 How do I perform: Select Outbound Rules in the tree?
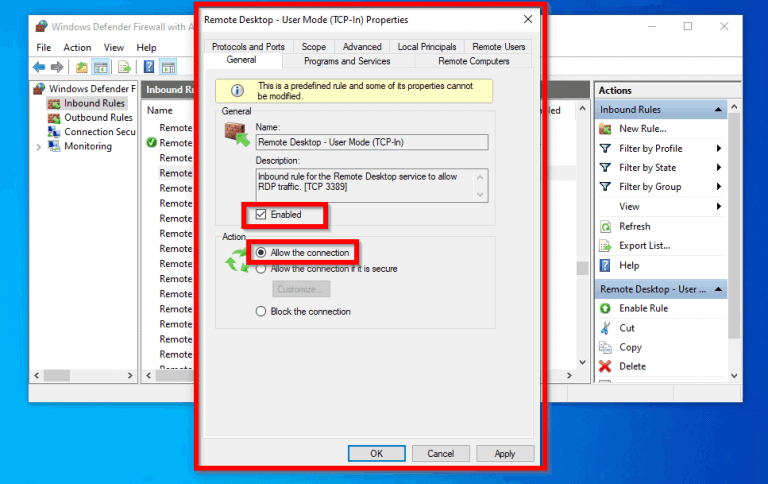[98, 117]
